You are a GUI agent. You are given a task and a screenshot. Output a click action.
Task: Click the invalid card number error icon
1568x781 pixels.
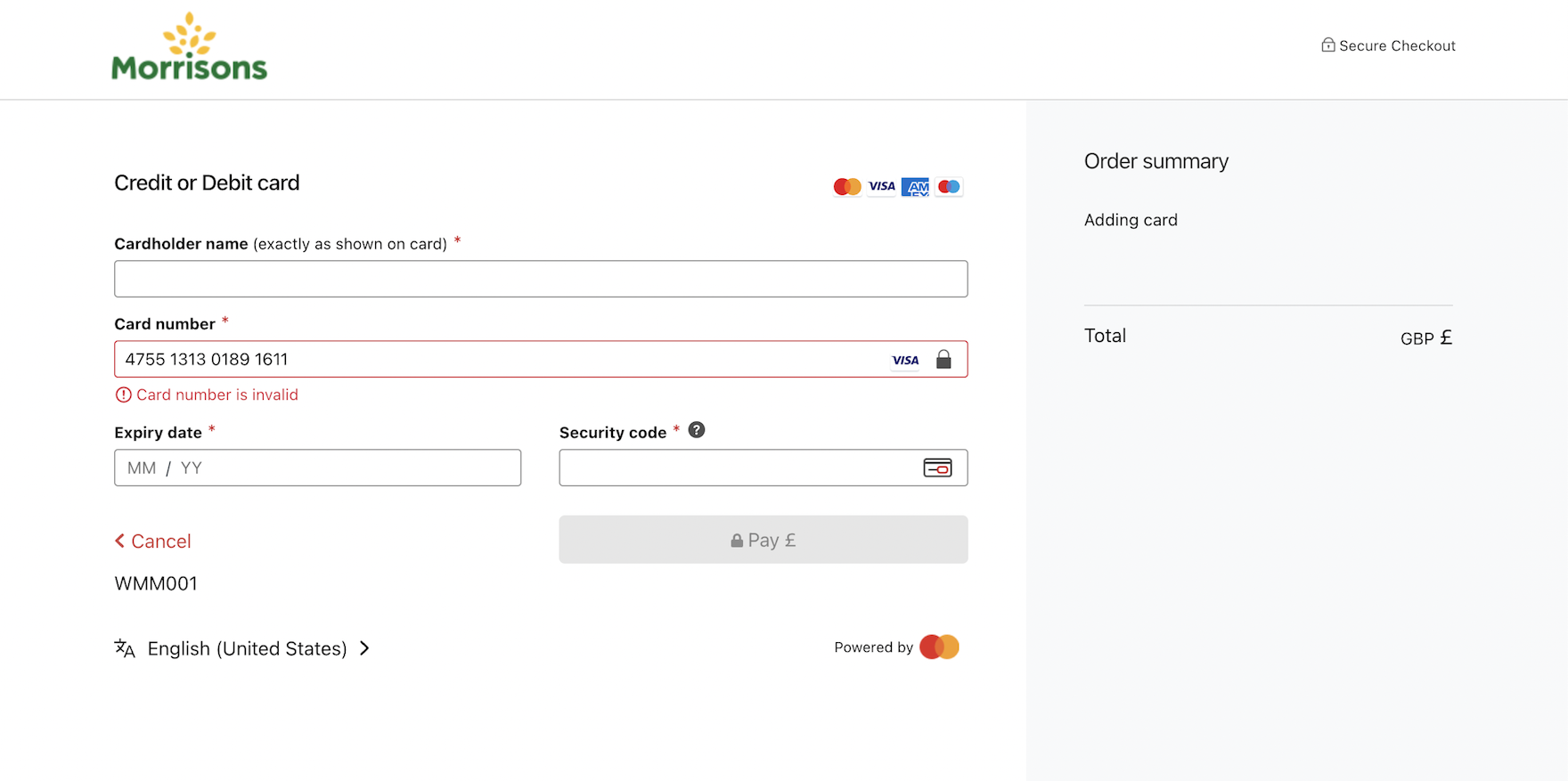(x=123, y=395)
